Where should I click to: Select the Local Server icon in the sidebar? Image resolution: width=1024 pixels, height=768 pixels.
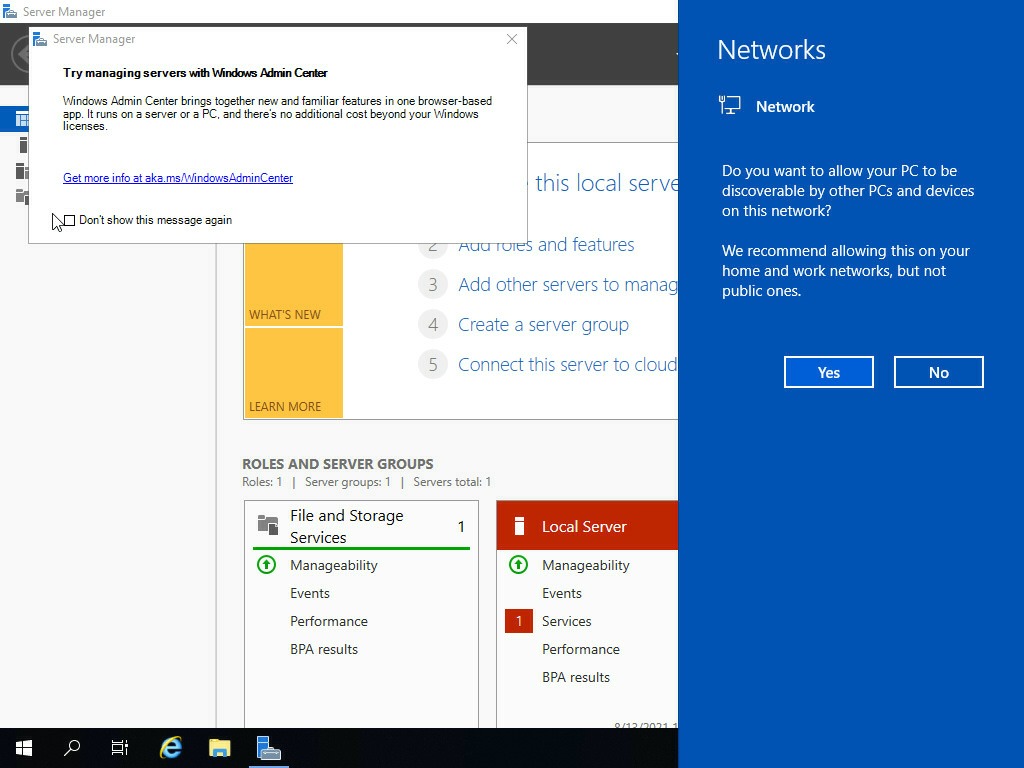click(x=23, y=145)
